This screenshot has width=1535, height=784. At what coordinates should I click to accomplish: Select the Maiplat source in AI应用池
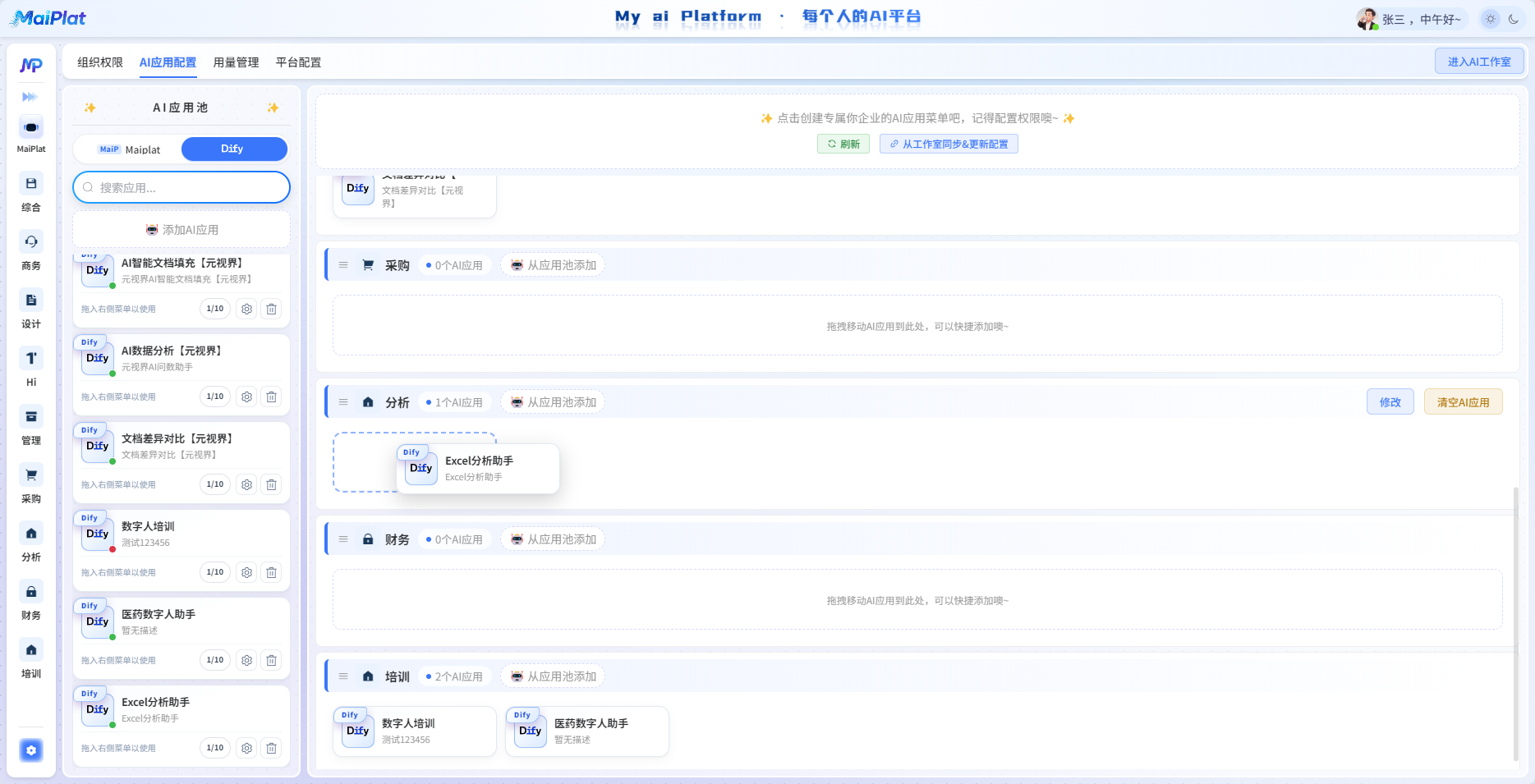[x=128, y=149]
